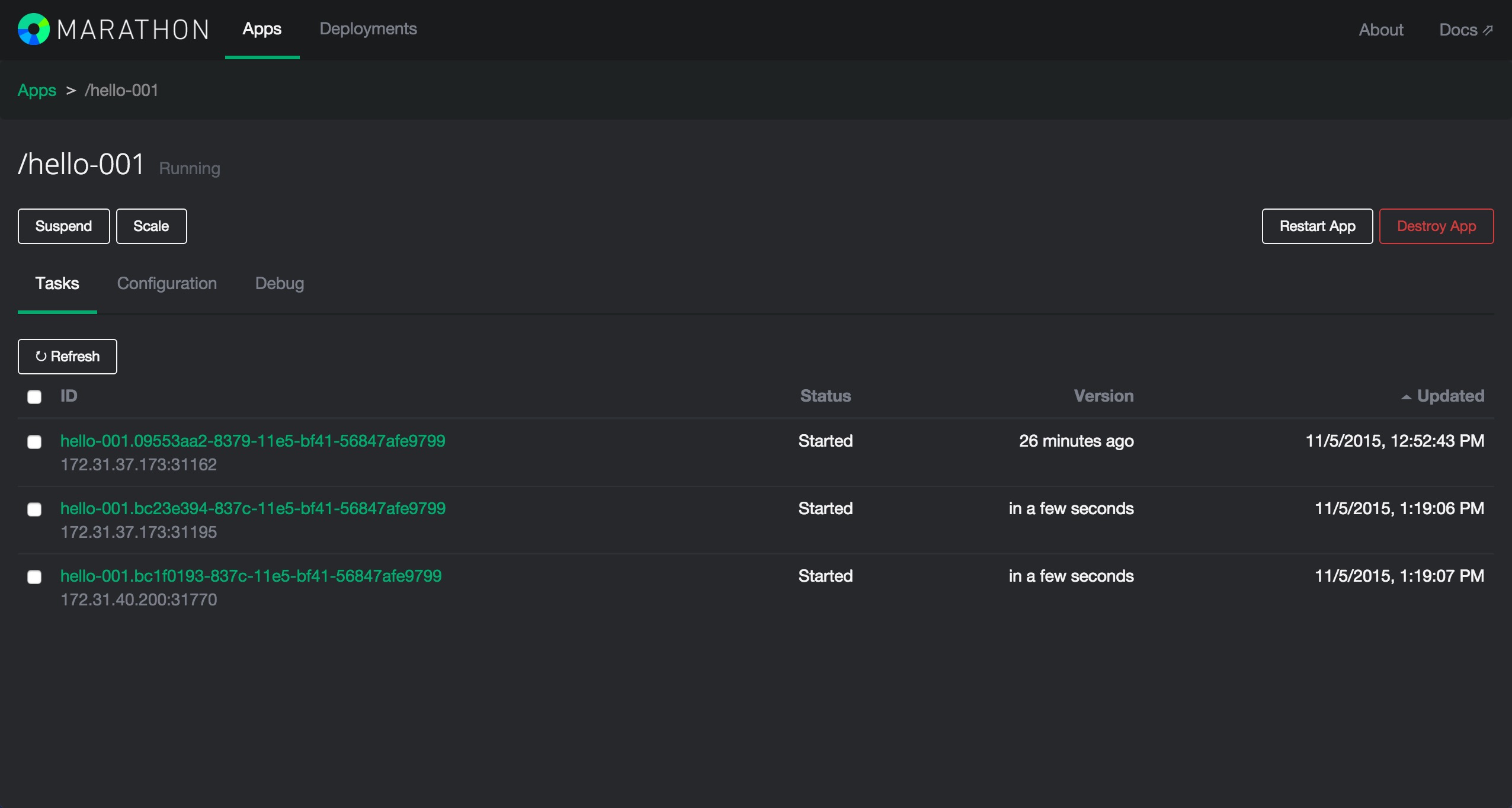Click the Updated column sort arrow
The height and width of the screenshot is (808, 1512).
tap(1405, 397)
